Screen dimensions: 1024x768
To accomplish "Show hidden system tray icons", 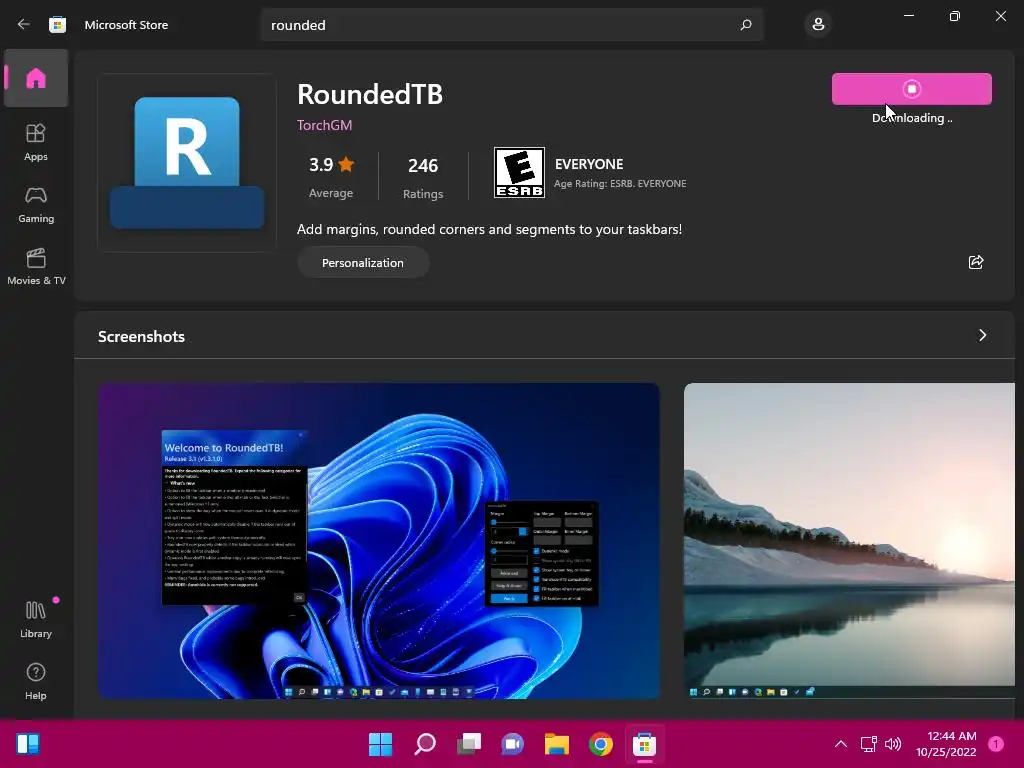I will pos(841,743).
